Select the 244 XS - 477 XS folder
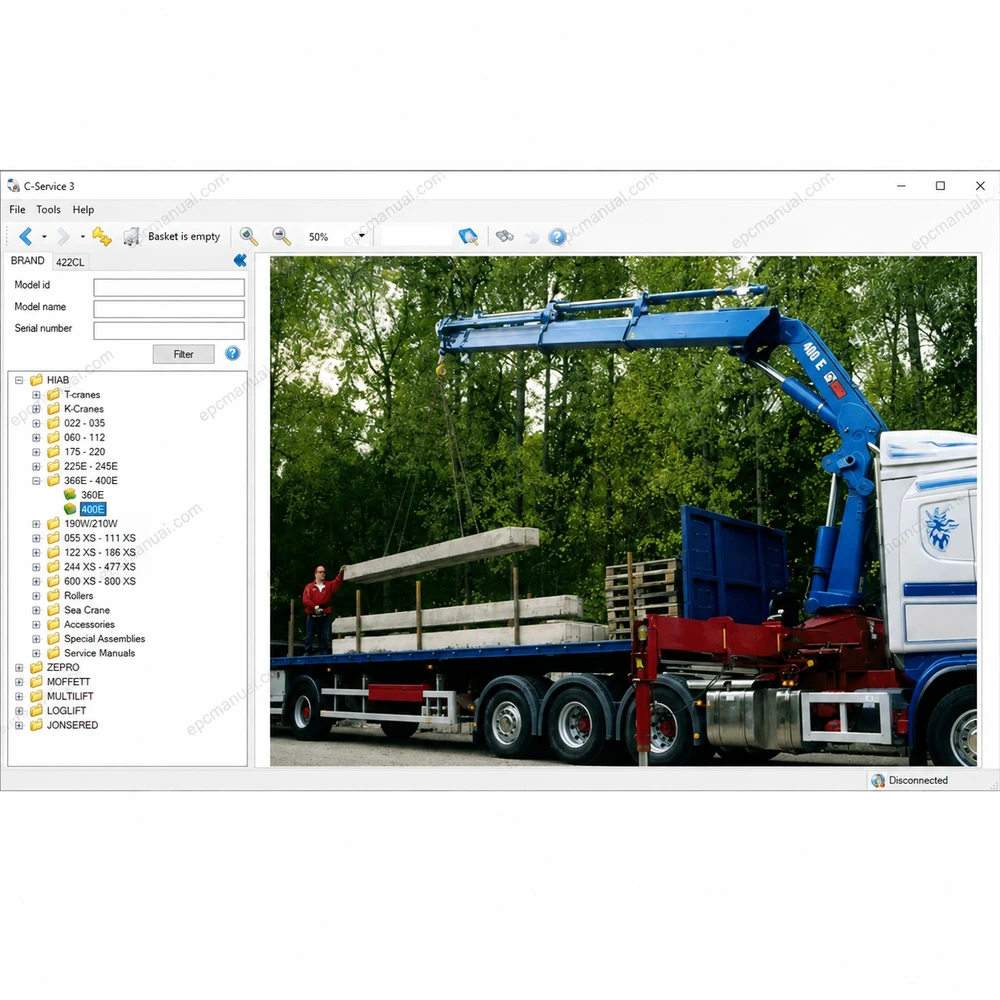 (x=99, y=566)
